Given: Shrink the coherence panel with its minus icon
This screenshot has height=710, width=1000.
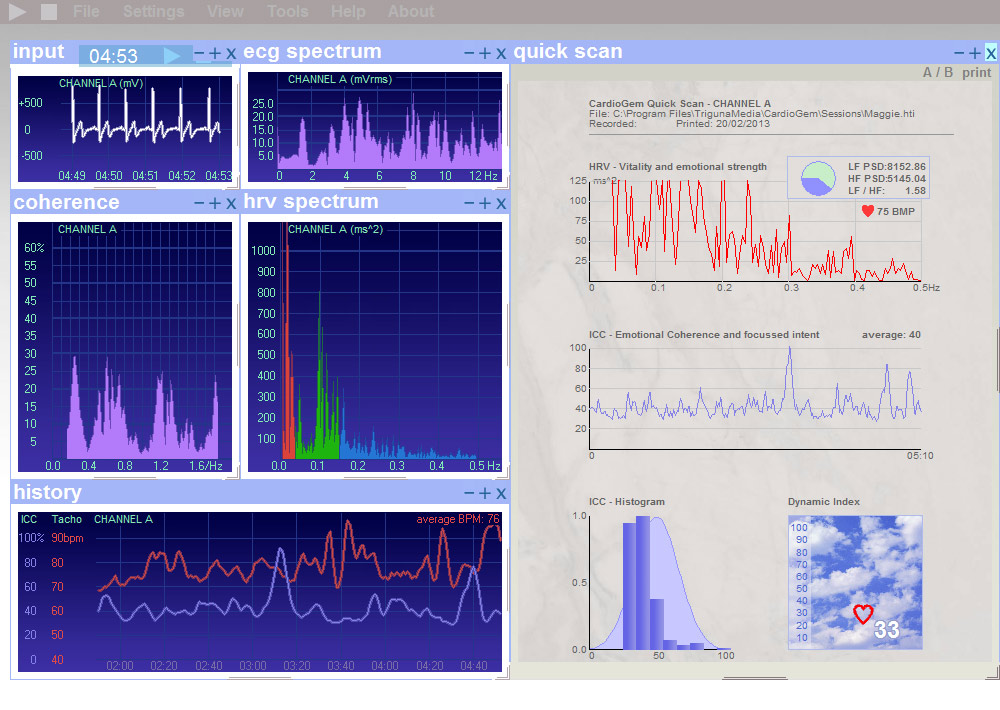Looking at the screenshot, I should pos(199,203).
